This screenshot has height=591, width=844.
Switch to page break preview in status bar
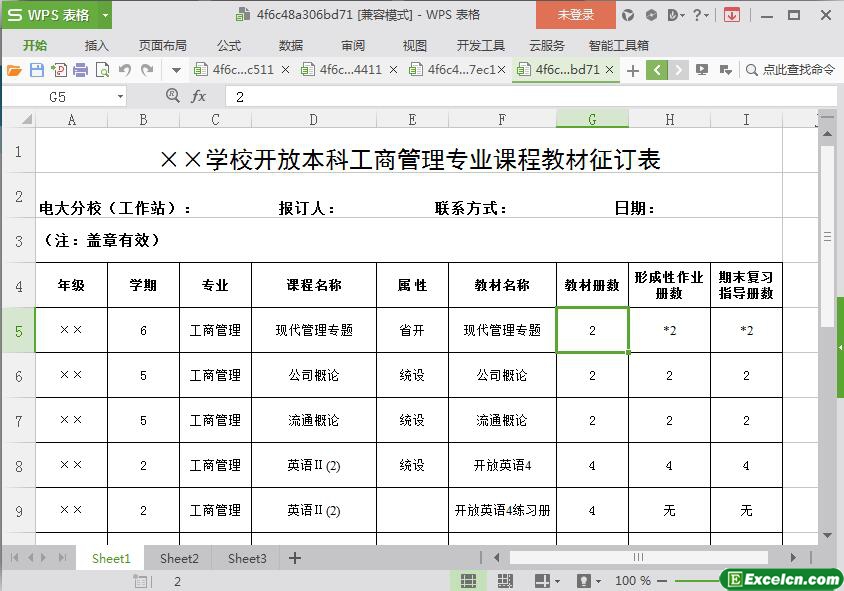coord(506,581)
